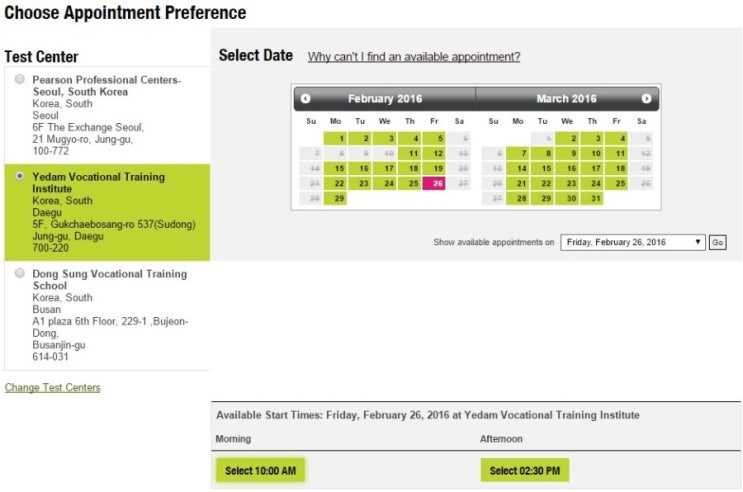Select March 25 on the calendar
Viewport: 743px width, 492px height.
620,183
